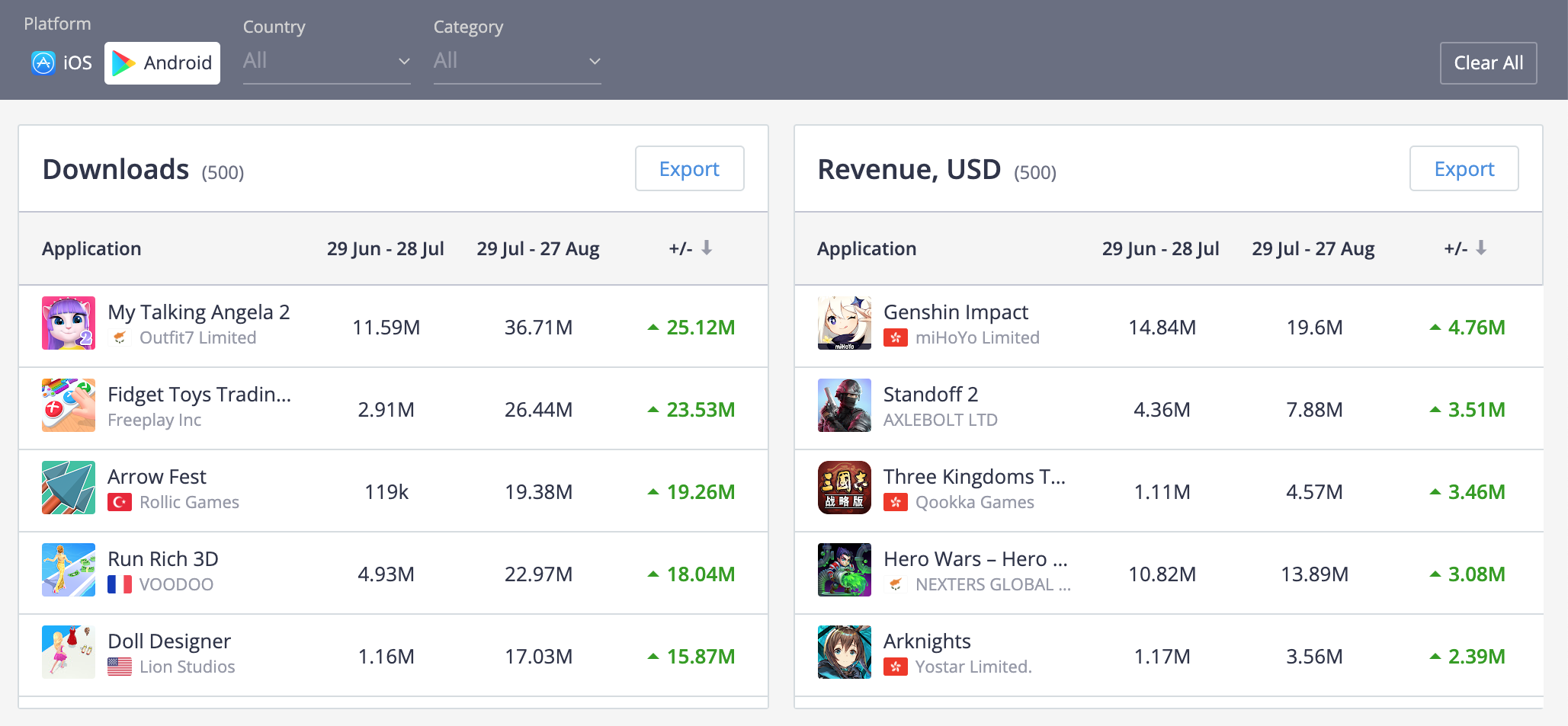Screen dimensions: 1568x726
Task: Click Downloads 29 Jul - 27 Aug header
Action: point(538,248)
